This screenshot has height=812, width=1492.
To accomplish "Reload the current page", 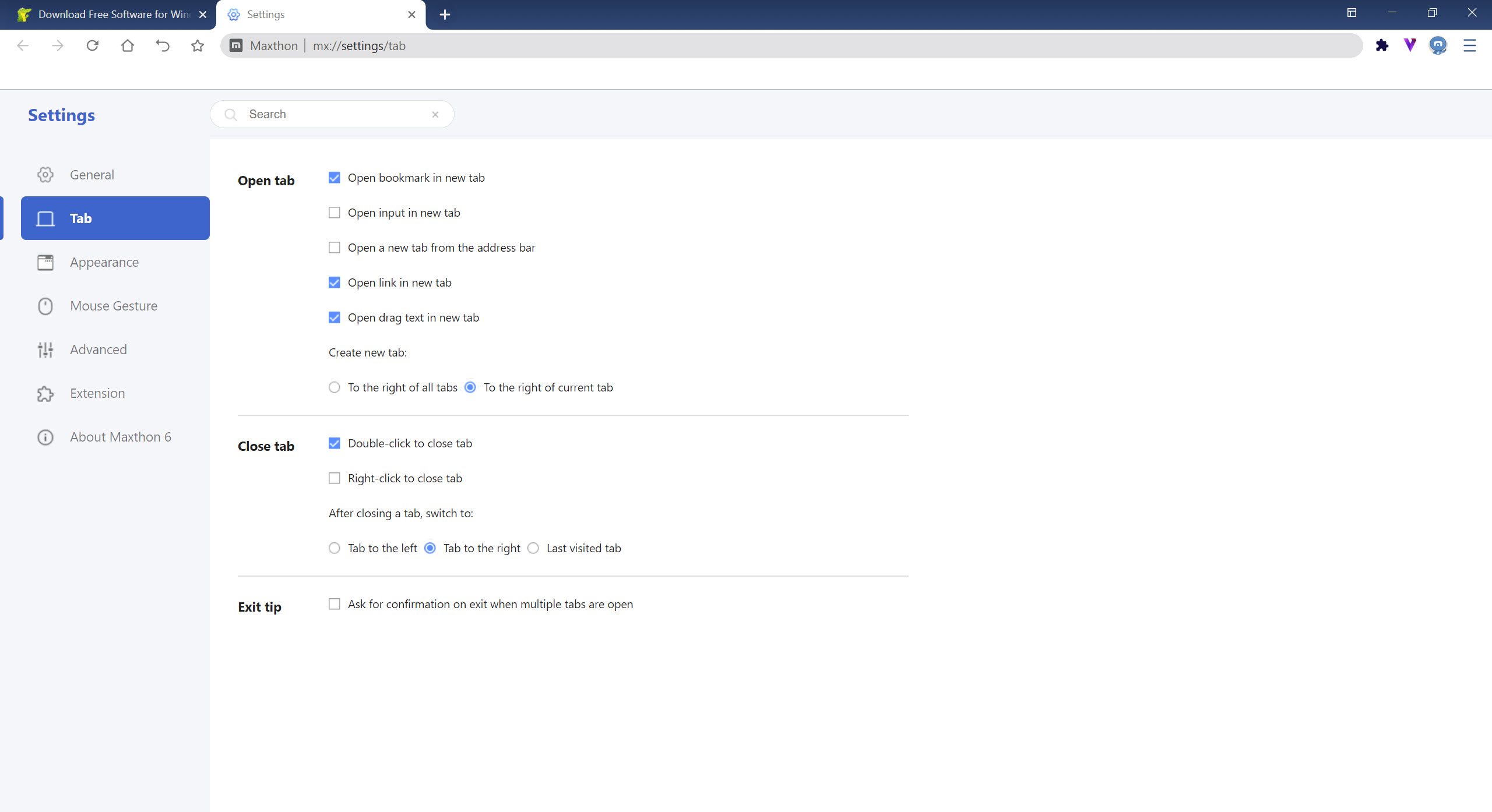I will coord(93,45).
